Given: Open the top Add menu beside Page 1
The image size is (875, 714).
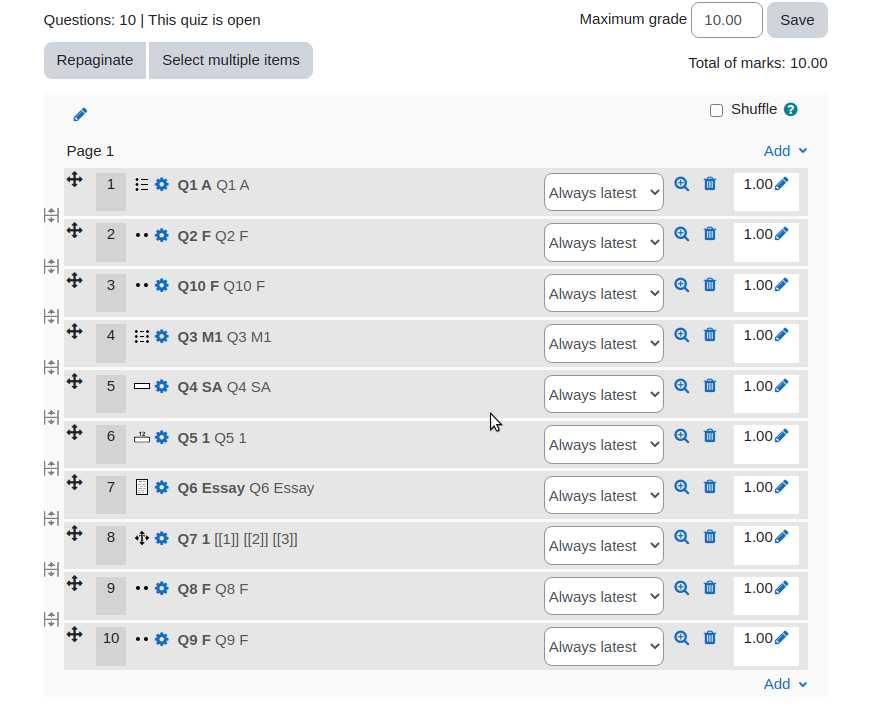Looking at the screenshot, I should coord(785,151).
